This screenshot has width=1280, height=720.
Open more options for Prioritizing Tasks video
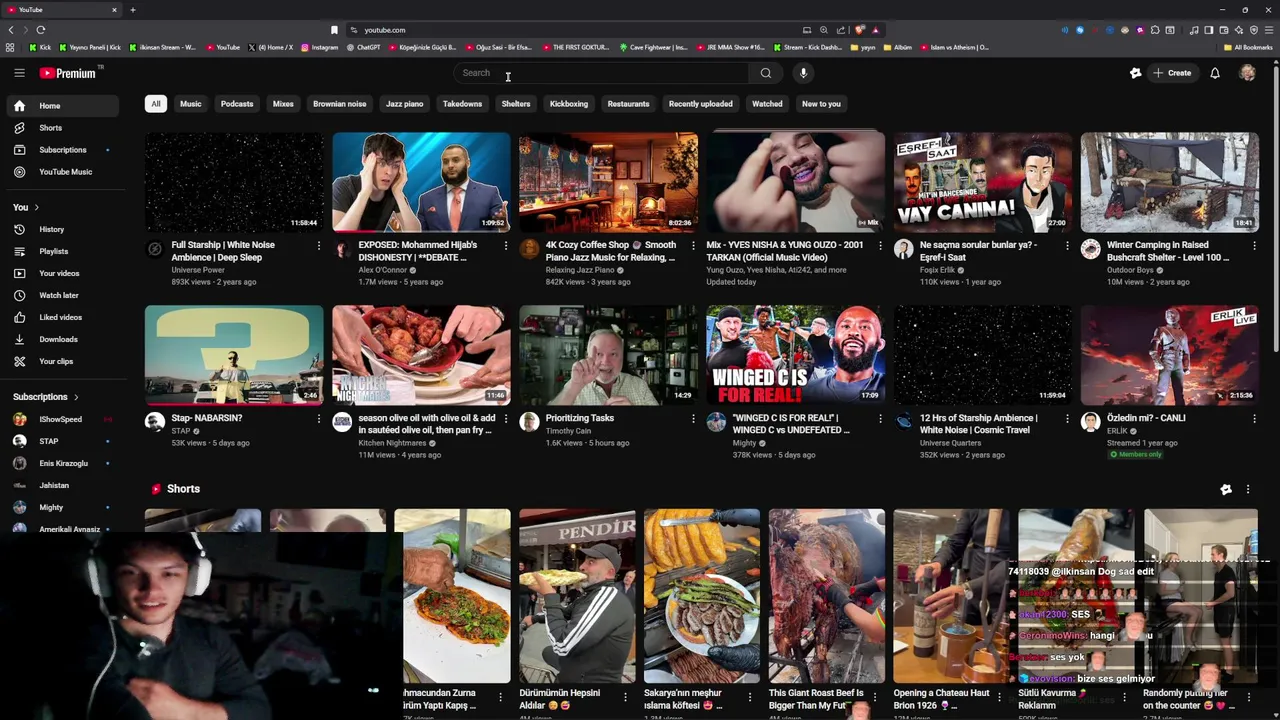click(693, 419)
